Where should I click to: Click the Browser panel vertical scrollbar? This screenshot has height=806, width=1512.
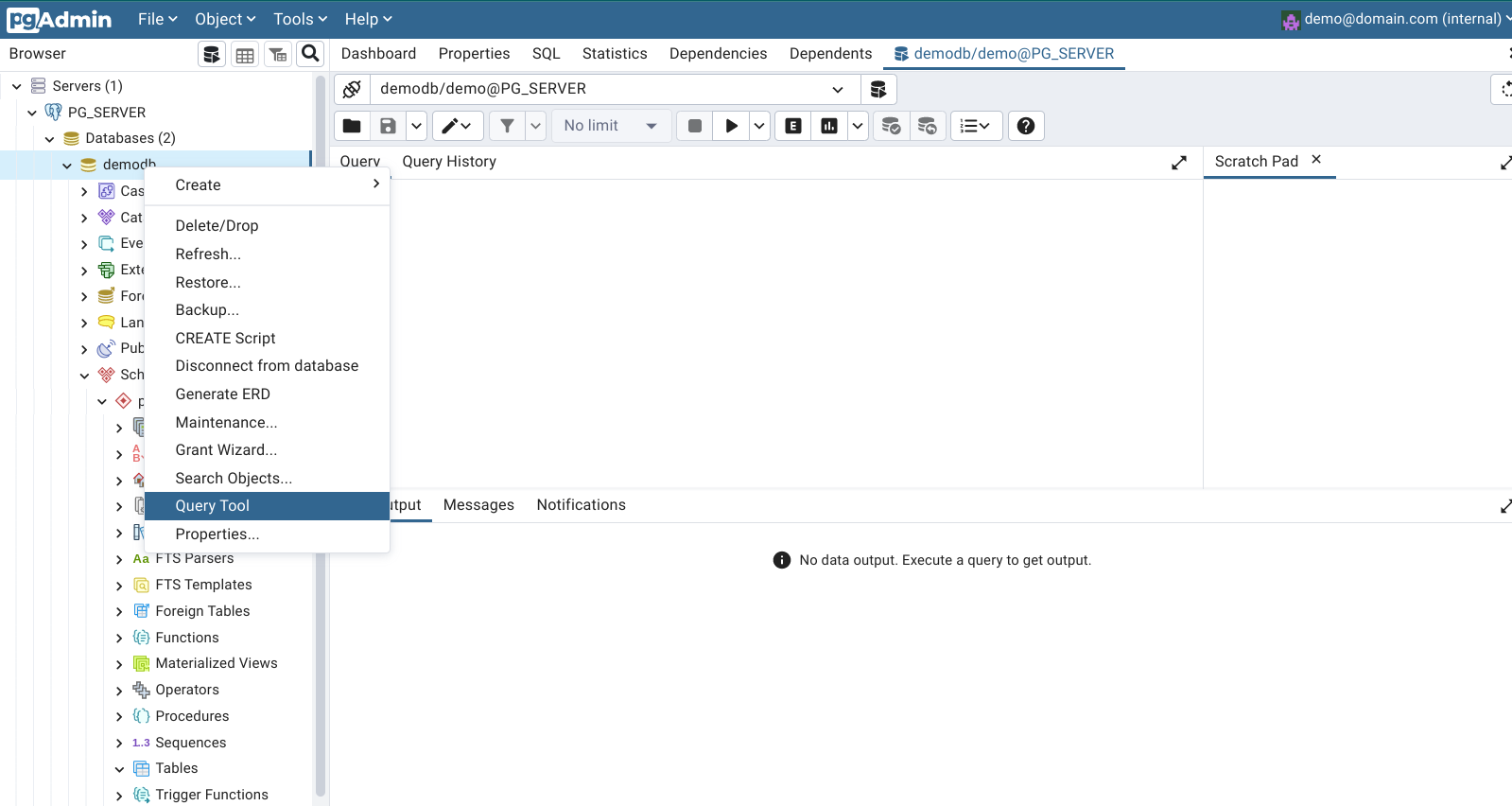point(320,435)
